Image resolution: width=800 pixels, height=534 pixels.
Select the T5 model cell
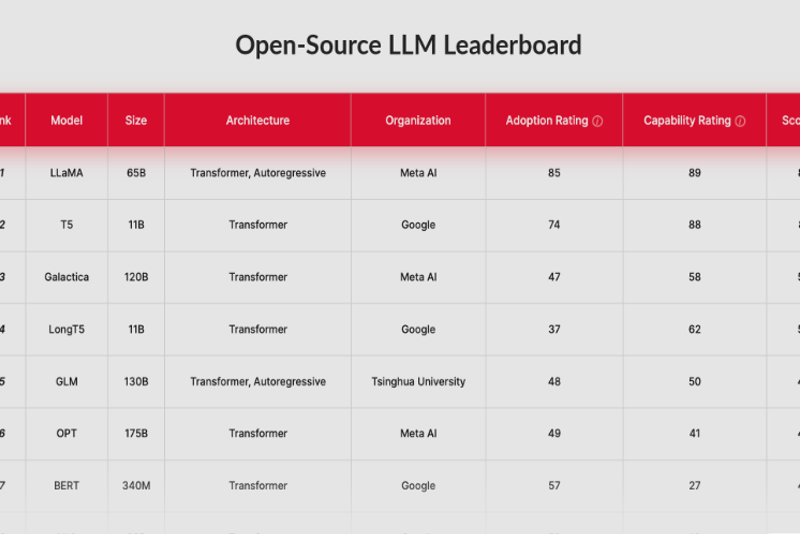point(66,225)
